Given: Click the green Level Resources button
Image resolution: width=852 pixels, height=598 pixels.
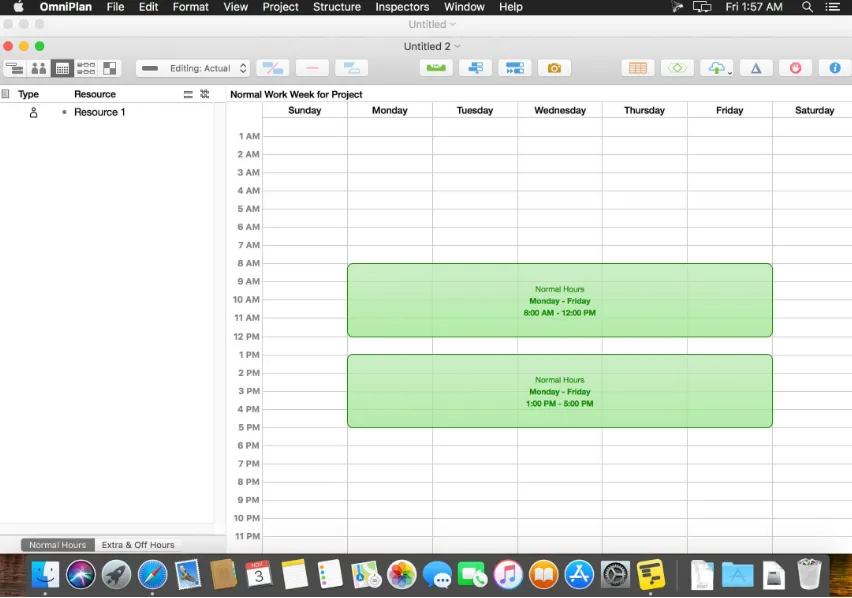Looking at the screenshot, I should coord(436,68).
